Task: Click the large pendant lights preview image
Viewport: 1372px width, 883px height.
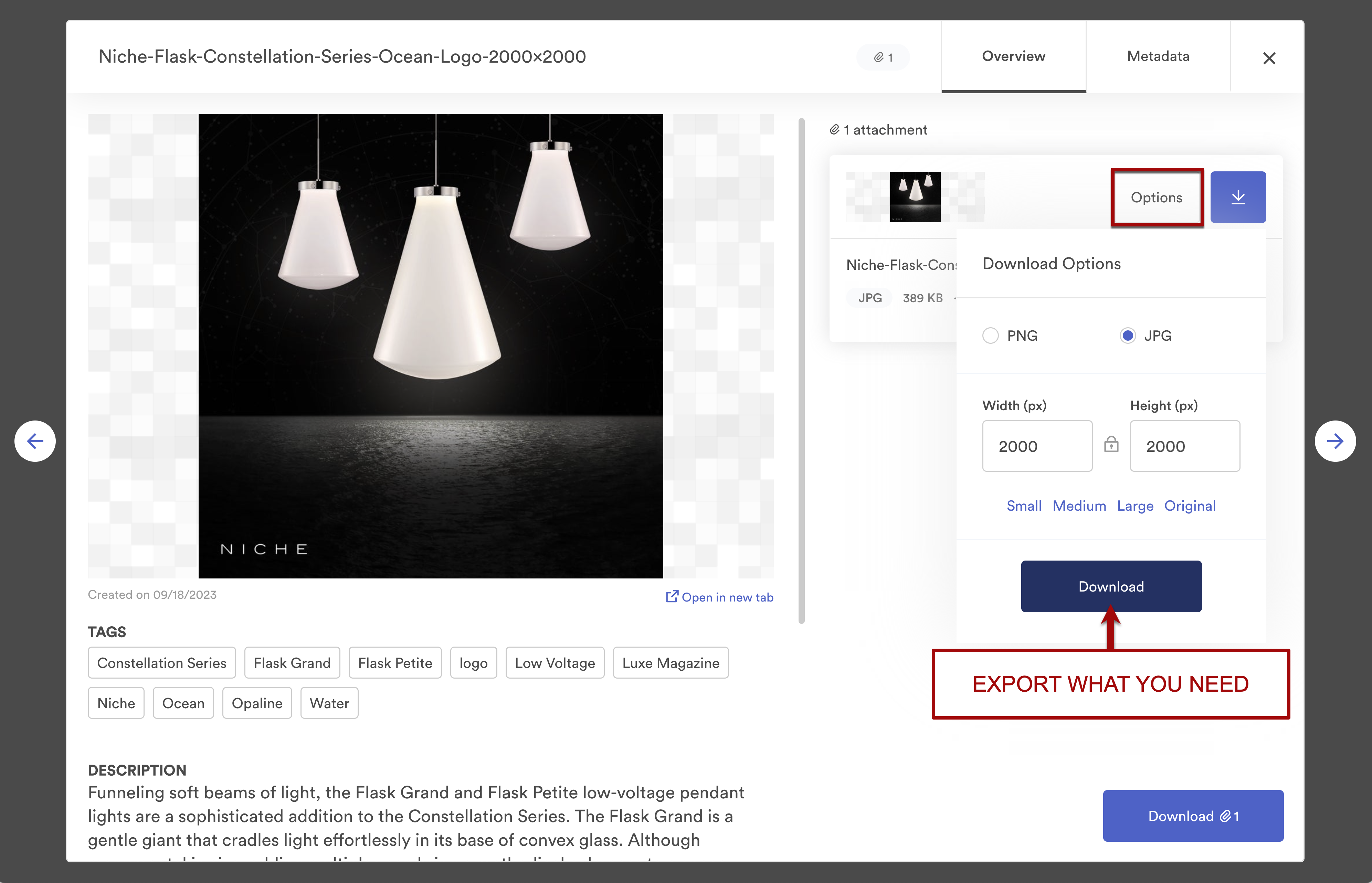Action: coord(430,346)
